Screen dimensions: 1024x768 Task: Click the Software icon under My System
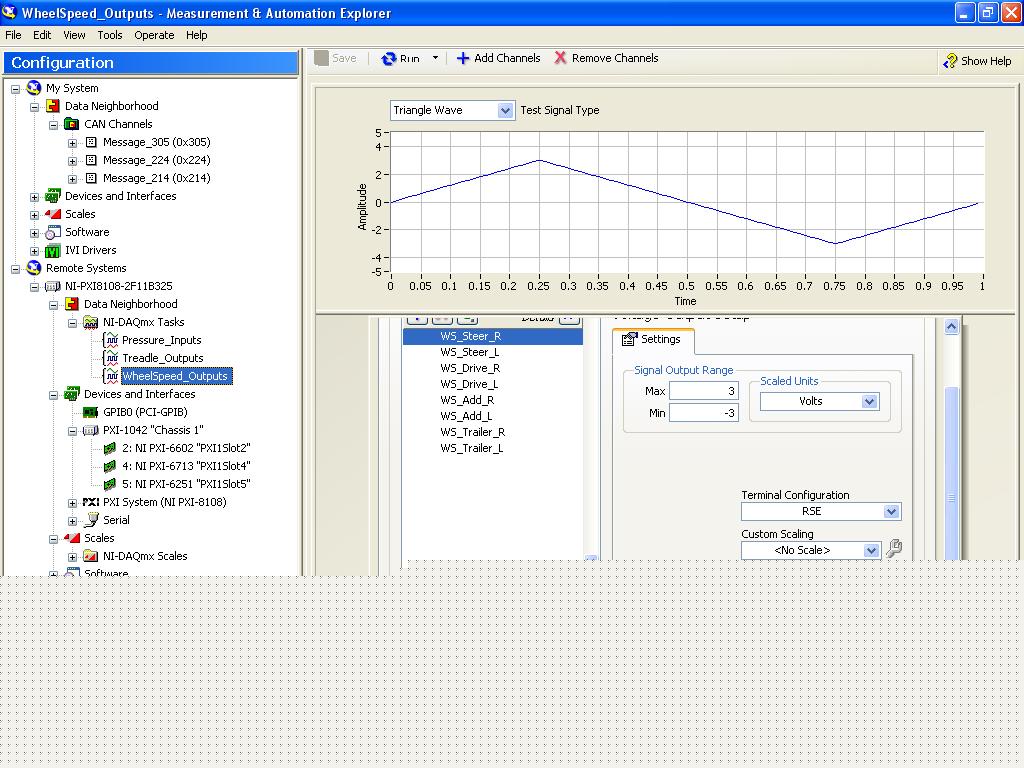(53, 232)
